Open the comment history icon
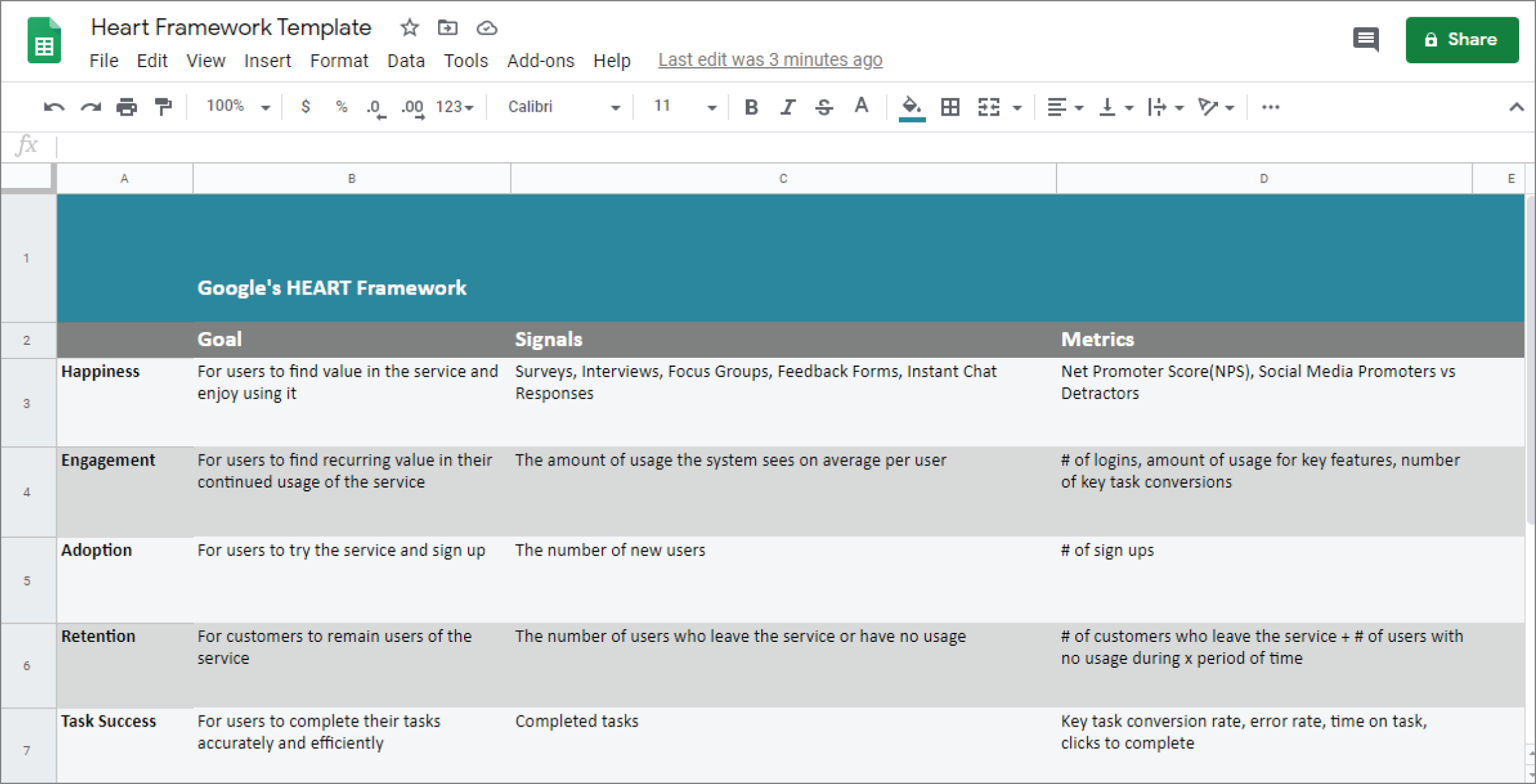Screen dimensions: 1536x784 [x=1365, y=39]
